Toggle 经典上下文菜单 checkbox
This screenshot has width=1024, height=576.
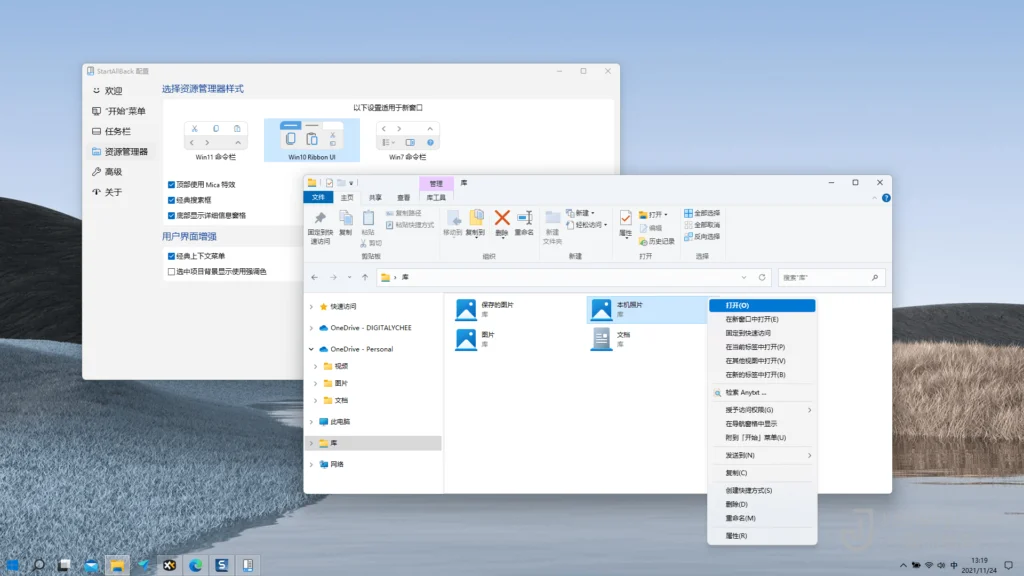(x=171, y=256)
